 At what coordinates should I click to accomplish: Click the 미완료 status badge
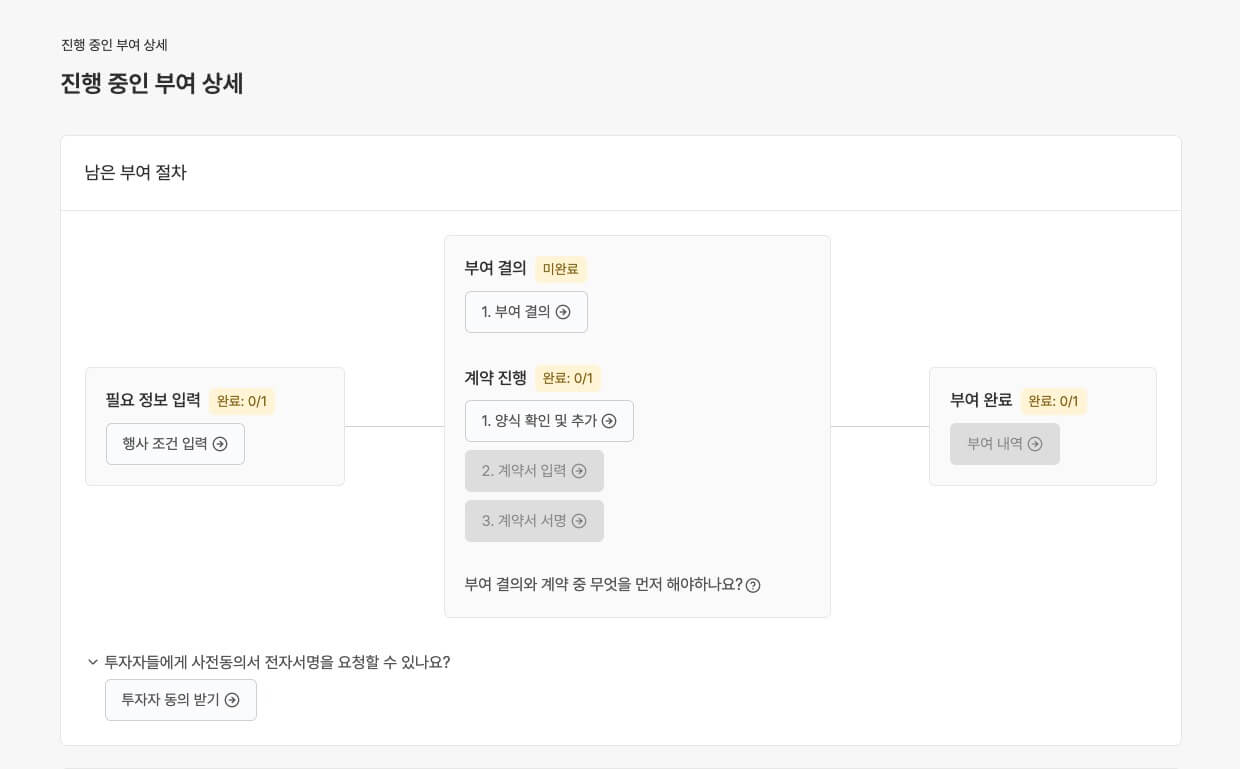(x=560, y=269)
